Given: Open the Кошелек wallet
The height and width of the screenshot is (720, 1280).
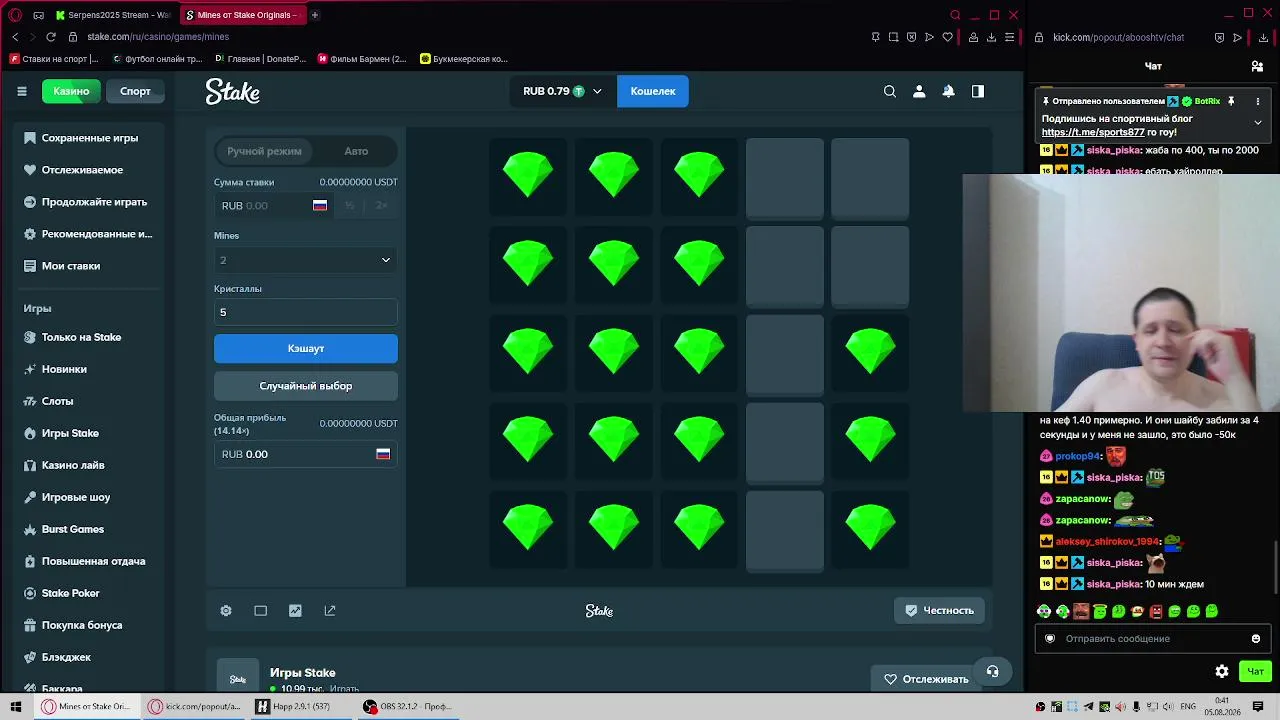Looking at the screenshot, I should 653,91.
